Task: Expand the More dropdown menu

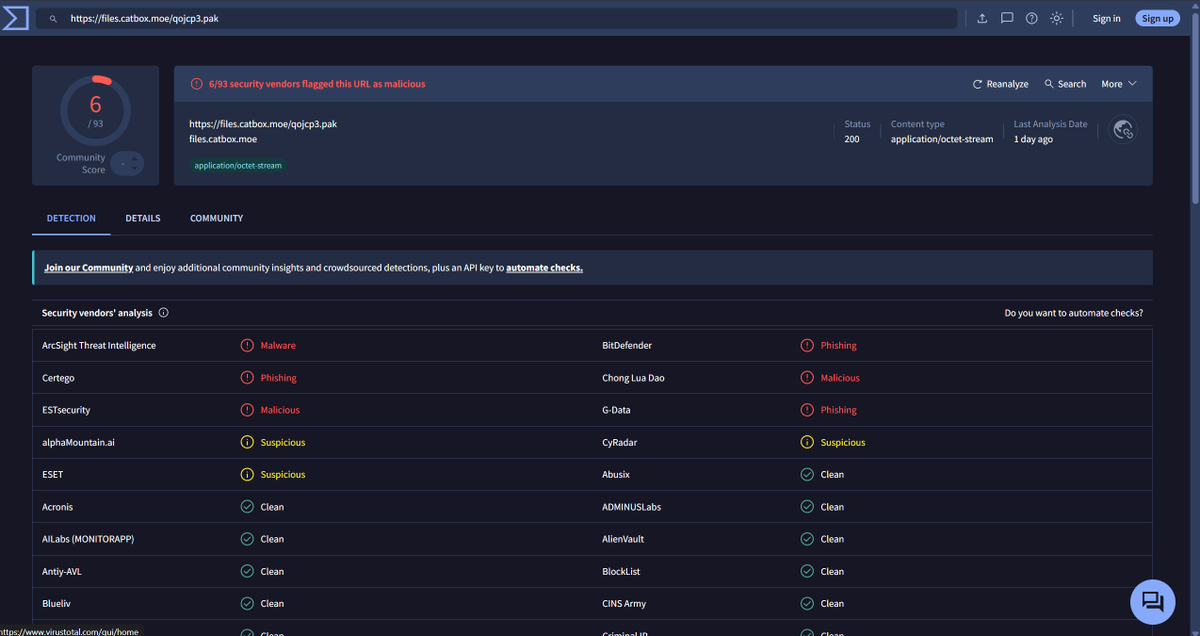Action: click(1119, 84)
